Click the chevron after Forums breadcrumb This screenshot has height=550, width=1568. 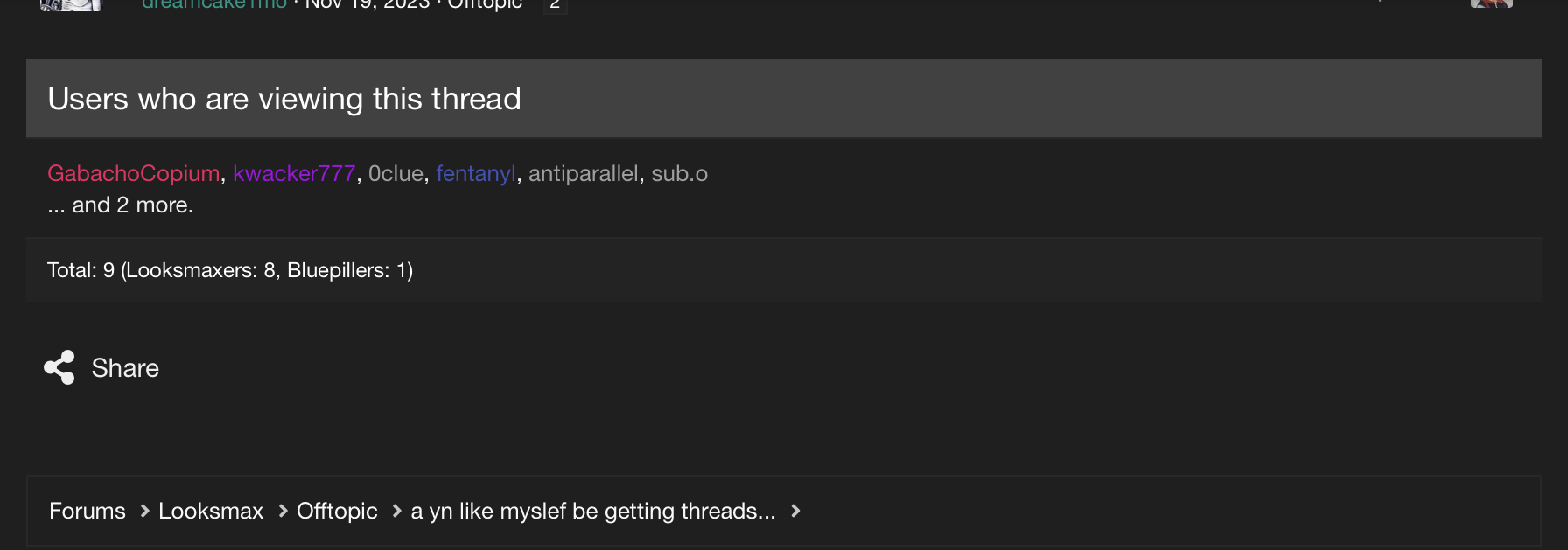pyautogui.click(x=145, y=511)
